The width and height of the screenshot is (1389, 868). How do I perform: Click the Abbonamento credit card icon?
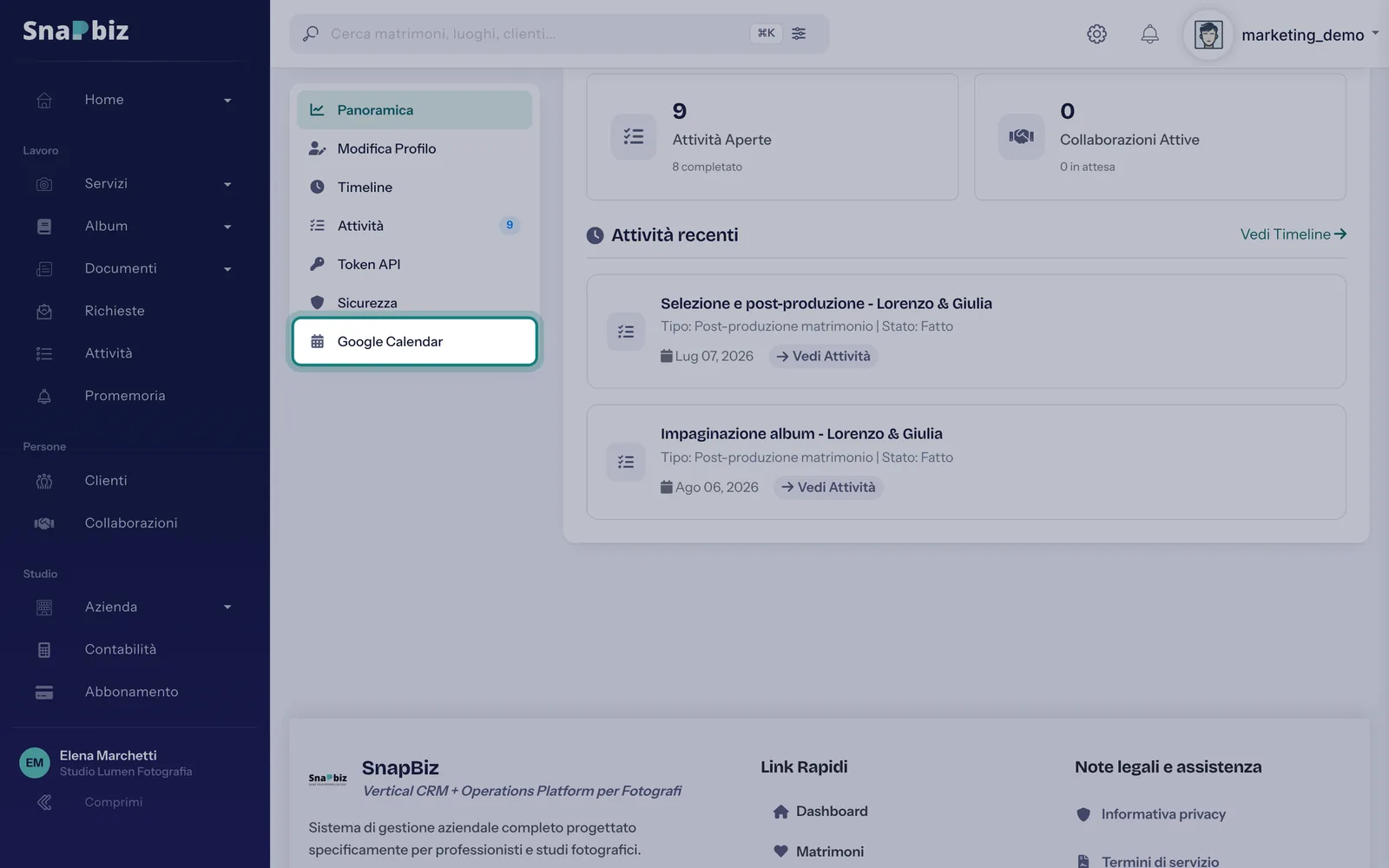44,692
